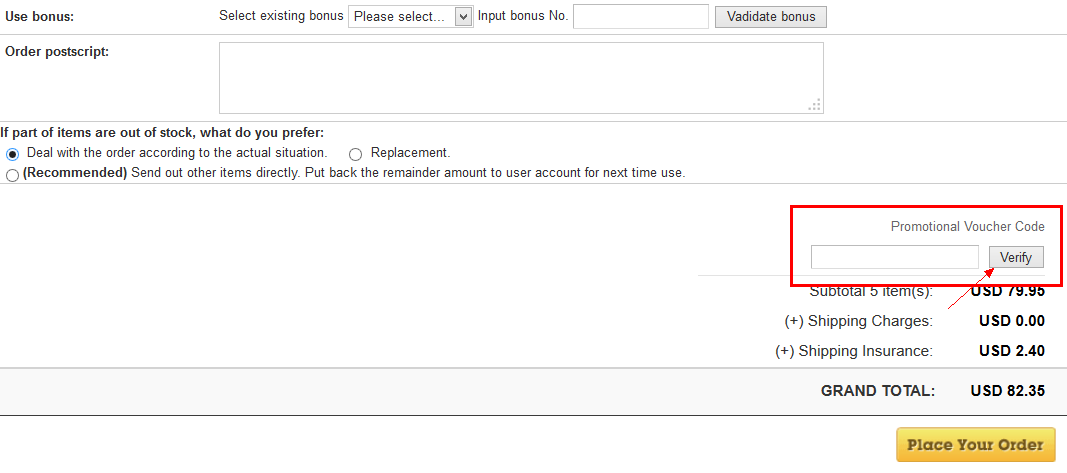Select "Deal with the order according to actual situation"
Viewport: 1067px width, 473px height.
point(13,154)
